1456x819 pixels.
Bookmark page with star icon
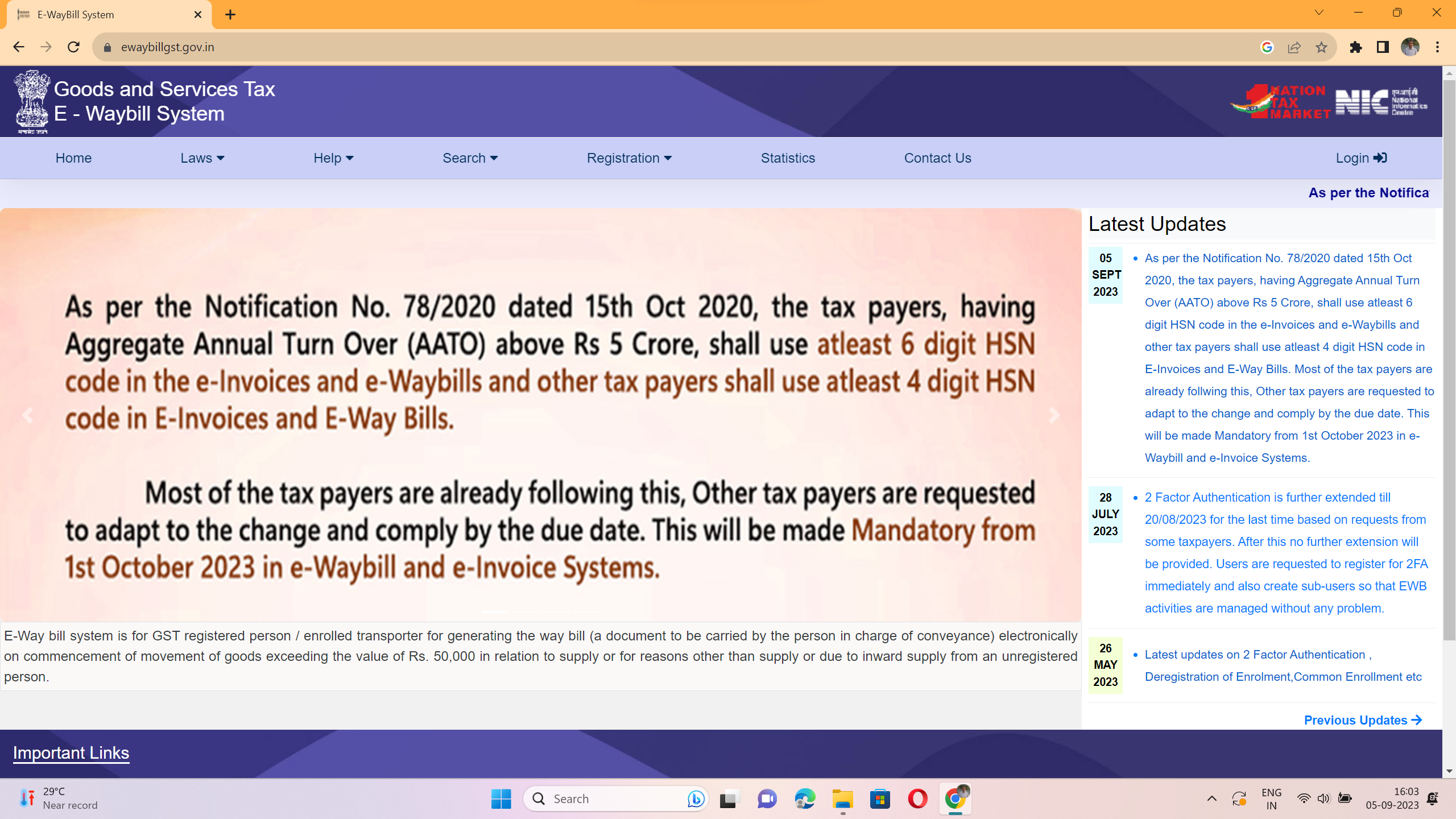(x=1321, y=47)
